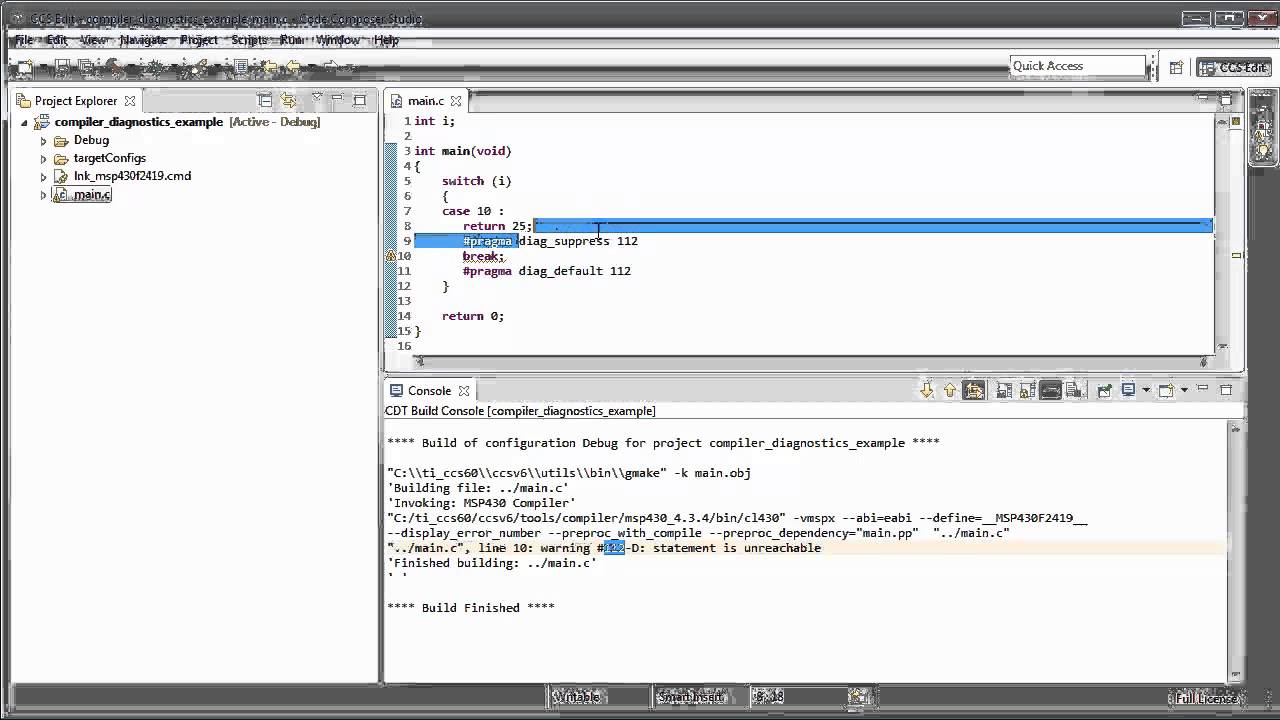This screenshot has width=1280, height=720.
Task: Expand main.c node in Project Explorer
Action: [43, 195]
